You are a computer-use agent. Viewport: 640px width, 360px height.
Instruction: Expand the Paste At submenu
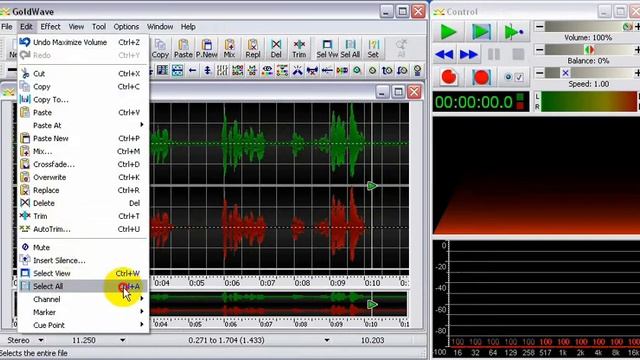tap(83, 126)
